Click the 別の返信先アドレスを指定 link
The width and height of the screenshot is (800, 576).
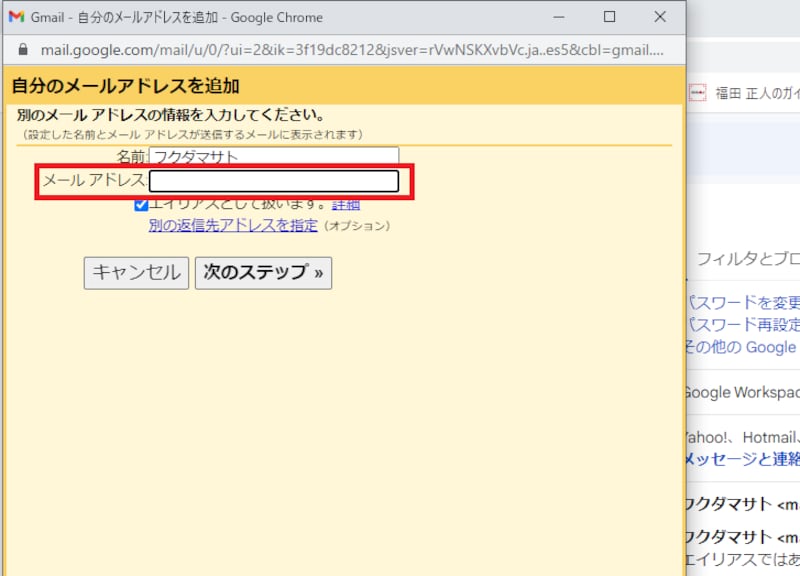232,226
